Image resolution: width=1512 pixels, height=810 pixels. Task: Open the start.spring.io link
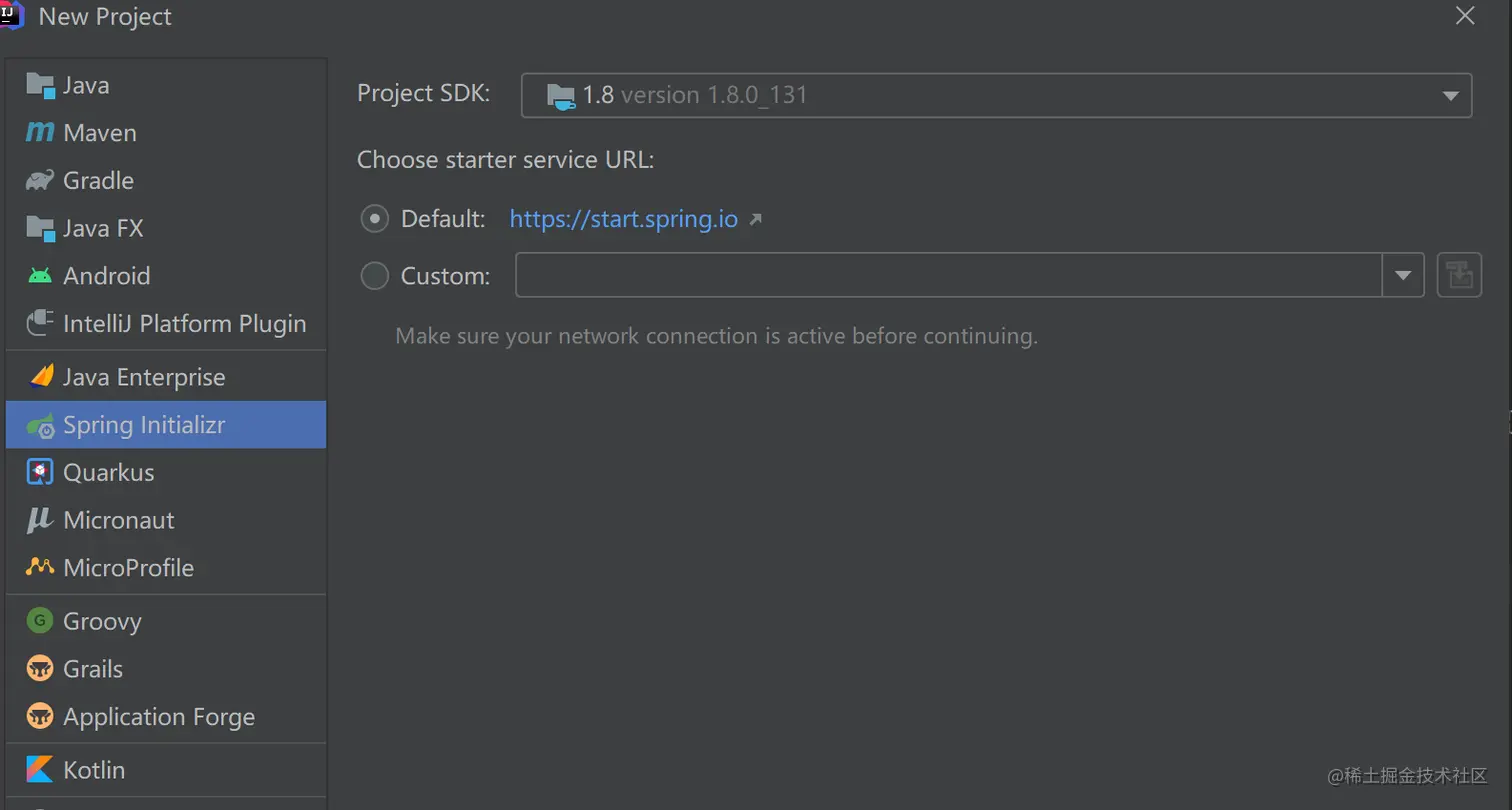pos(624,219)
